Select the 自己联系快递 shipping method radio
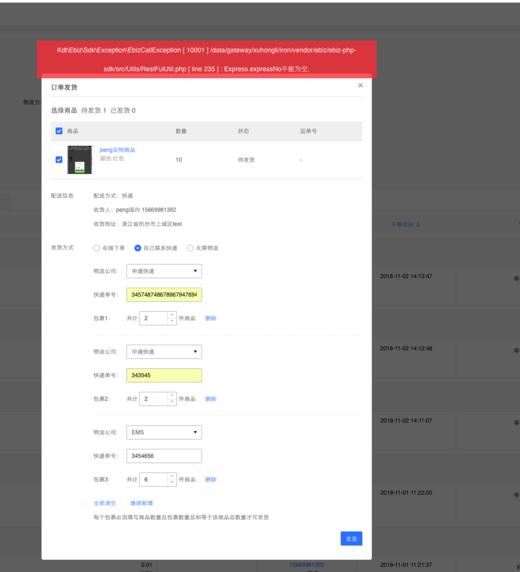 138,248
